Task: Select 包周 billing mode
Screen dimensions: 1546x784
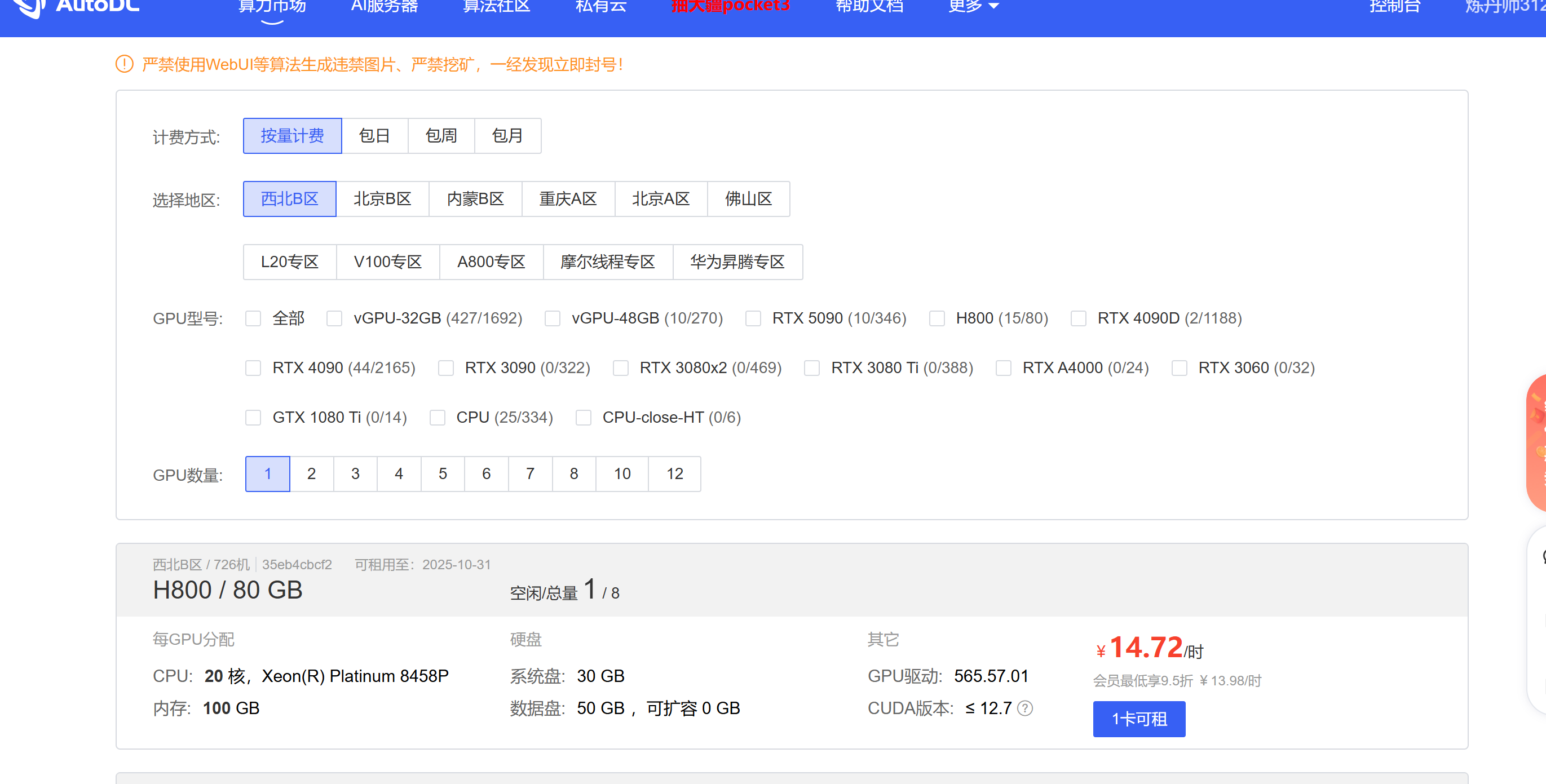Action: (441, 136)
